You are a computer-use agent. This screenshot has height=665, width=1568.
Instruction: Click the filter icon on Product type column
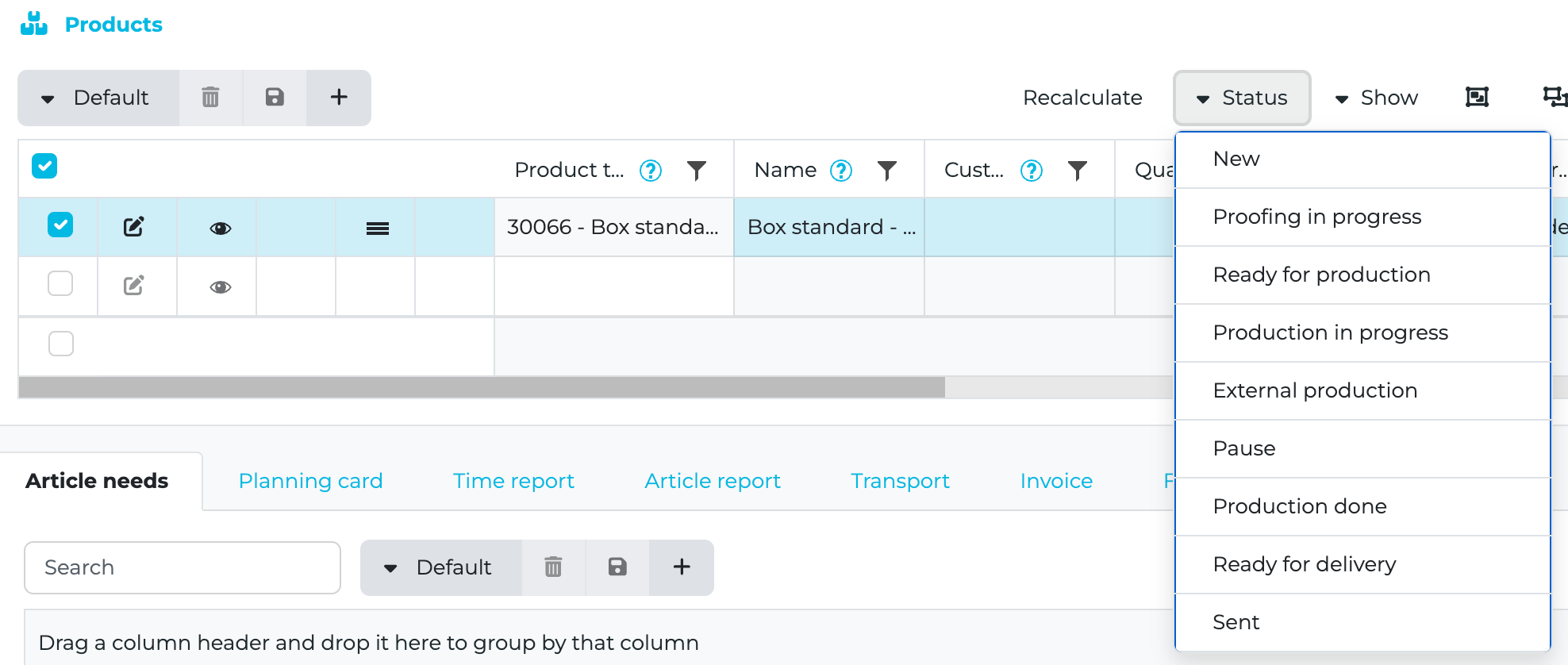pos(696,171)
